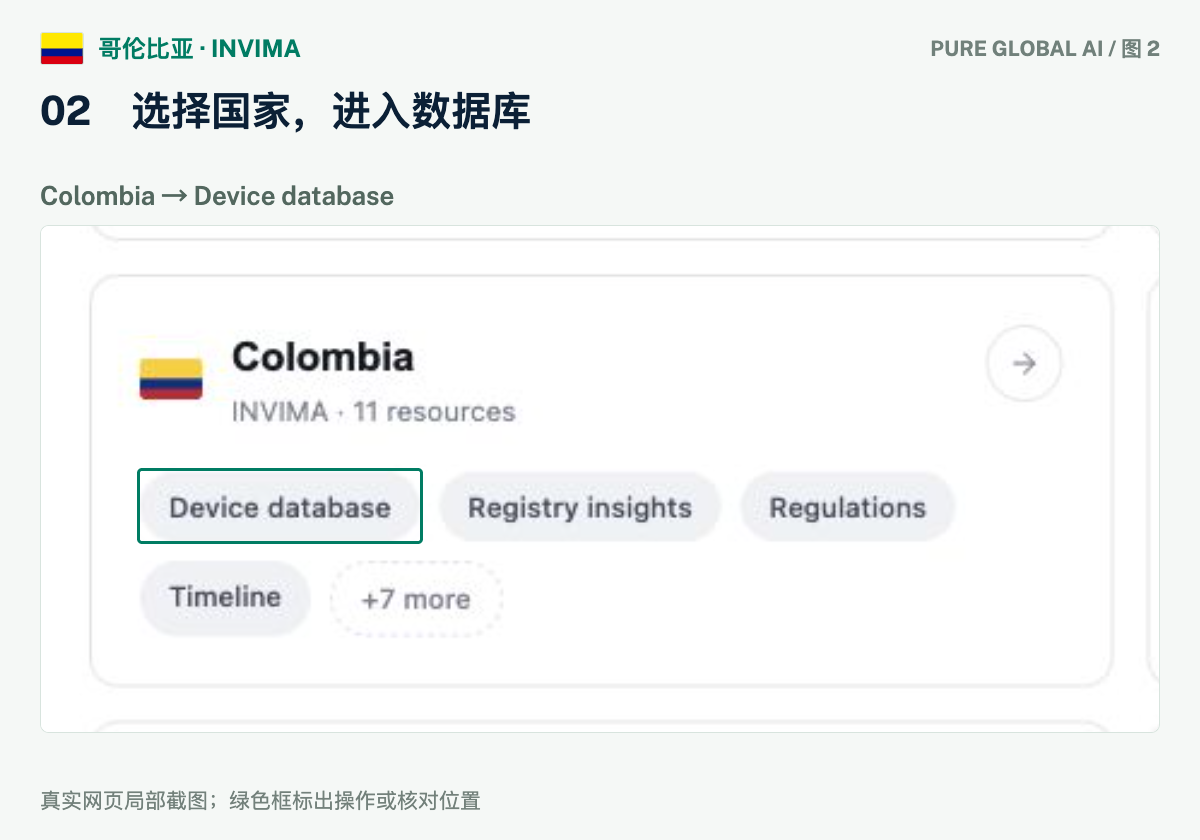The height and width of the screenshot is (840, 1200).
Task: Click the PURE GLOBAL AI / 图 2 label
Action: pos(1045,48)
